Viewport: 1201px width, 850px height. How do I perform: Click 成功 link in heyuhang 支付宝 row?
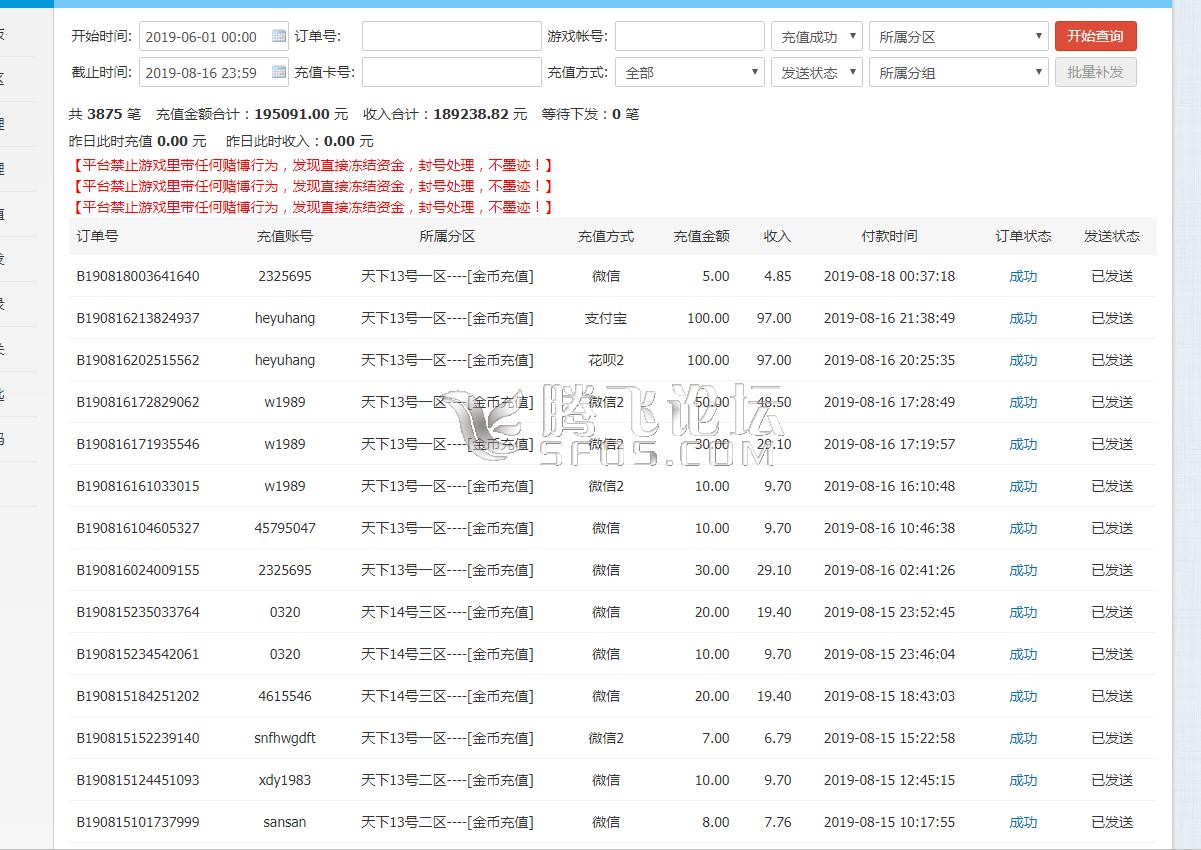[x=1023, y=319]
